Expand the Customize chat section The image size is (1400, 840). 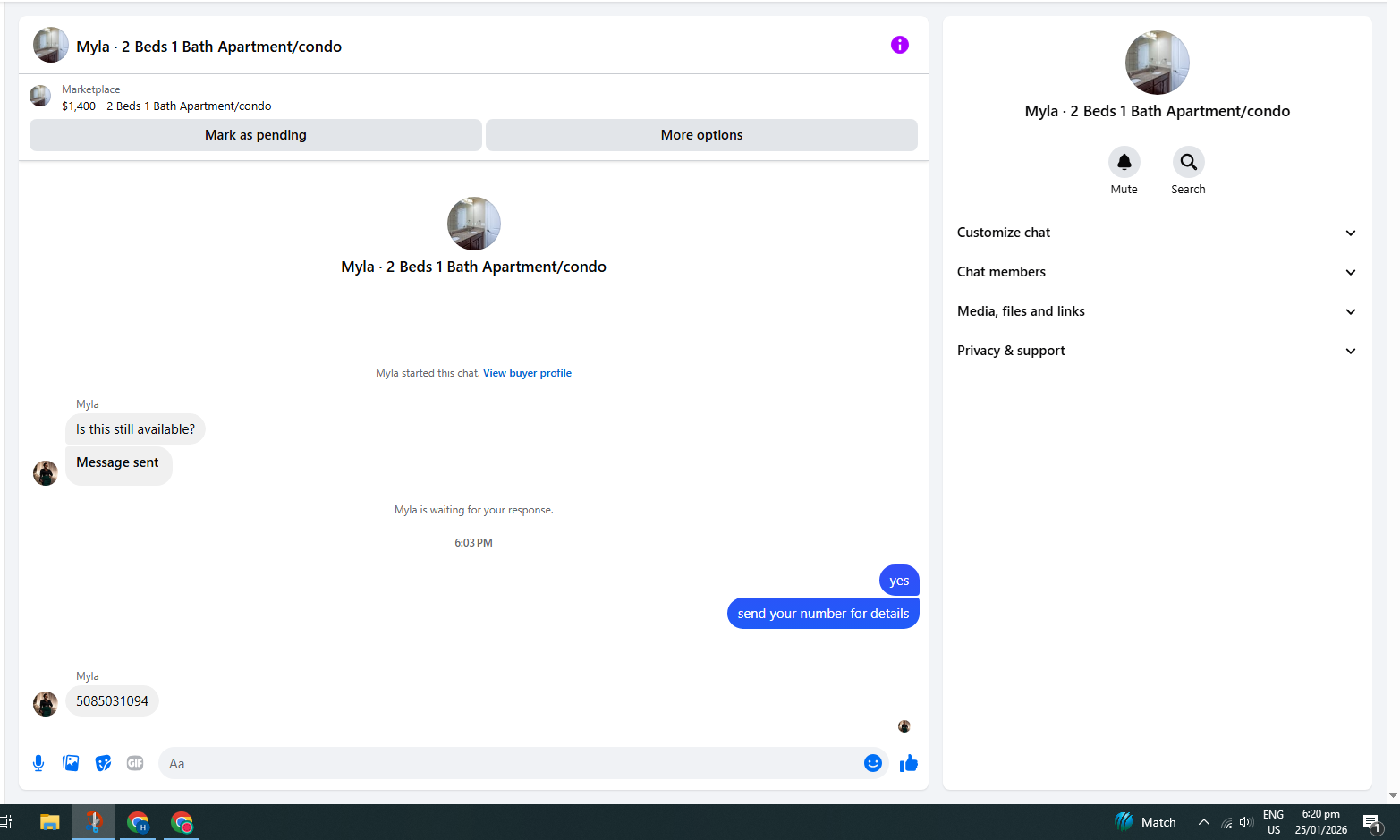[1157, 233]
